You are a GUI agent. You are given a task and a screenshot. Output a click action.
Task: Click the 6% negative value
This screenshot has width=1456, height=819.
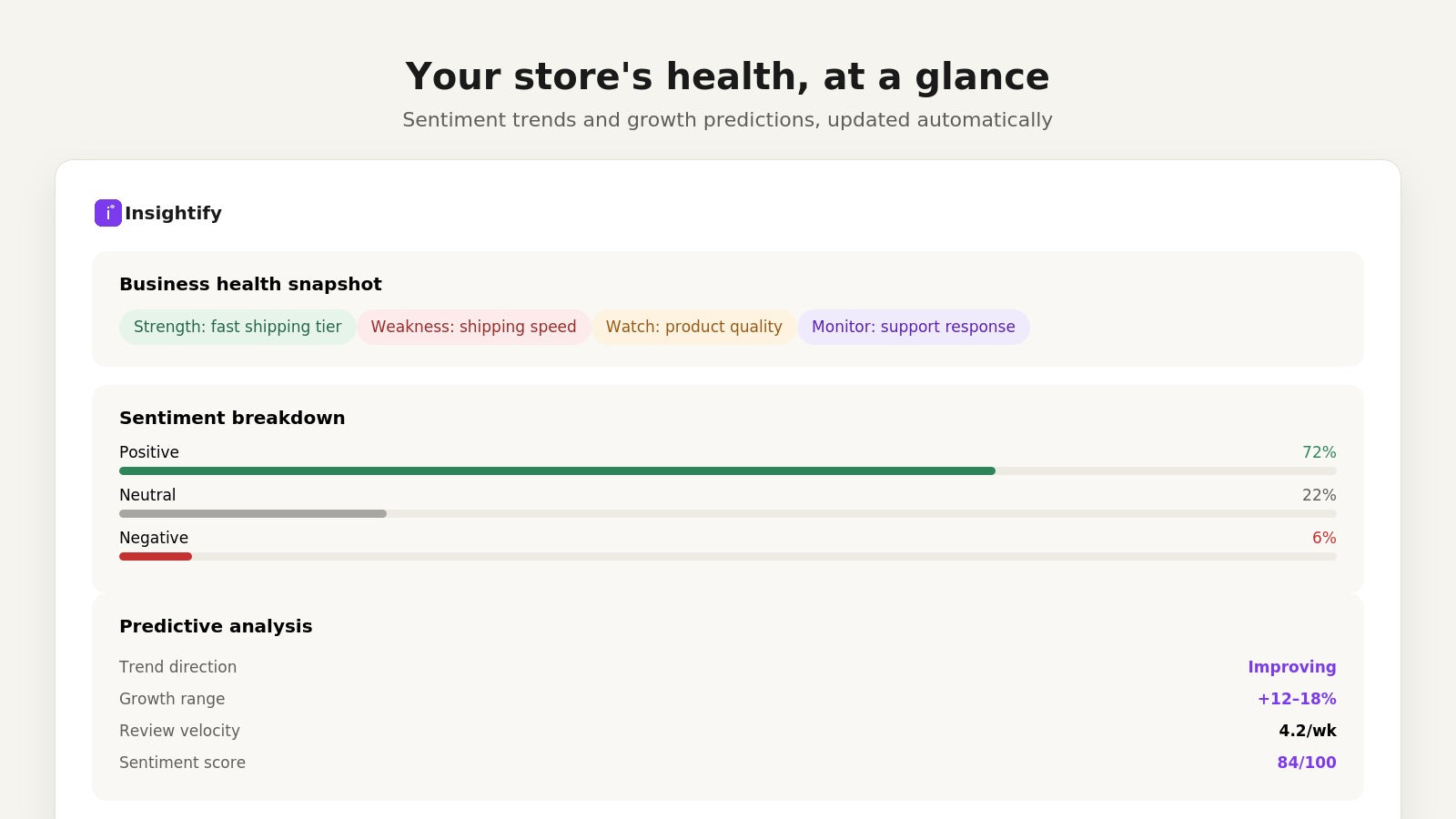point(1324,538)
